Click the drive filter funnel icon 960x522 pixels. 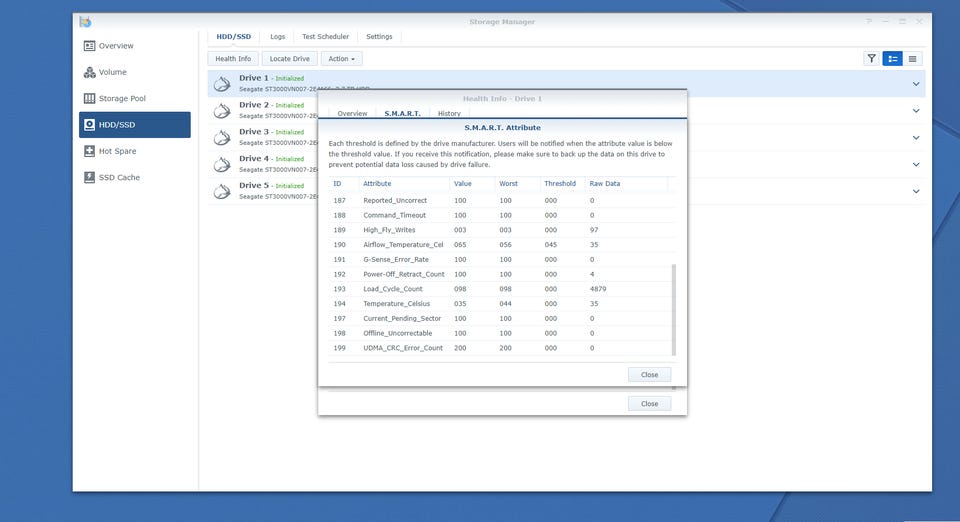point(871,59)
